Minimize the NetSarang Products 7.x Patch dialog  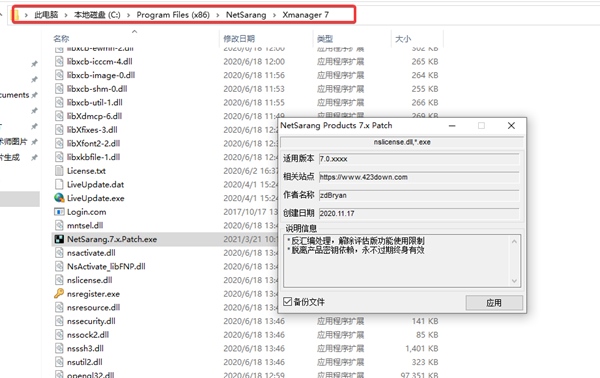coord(452,126)
